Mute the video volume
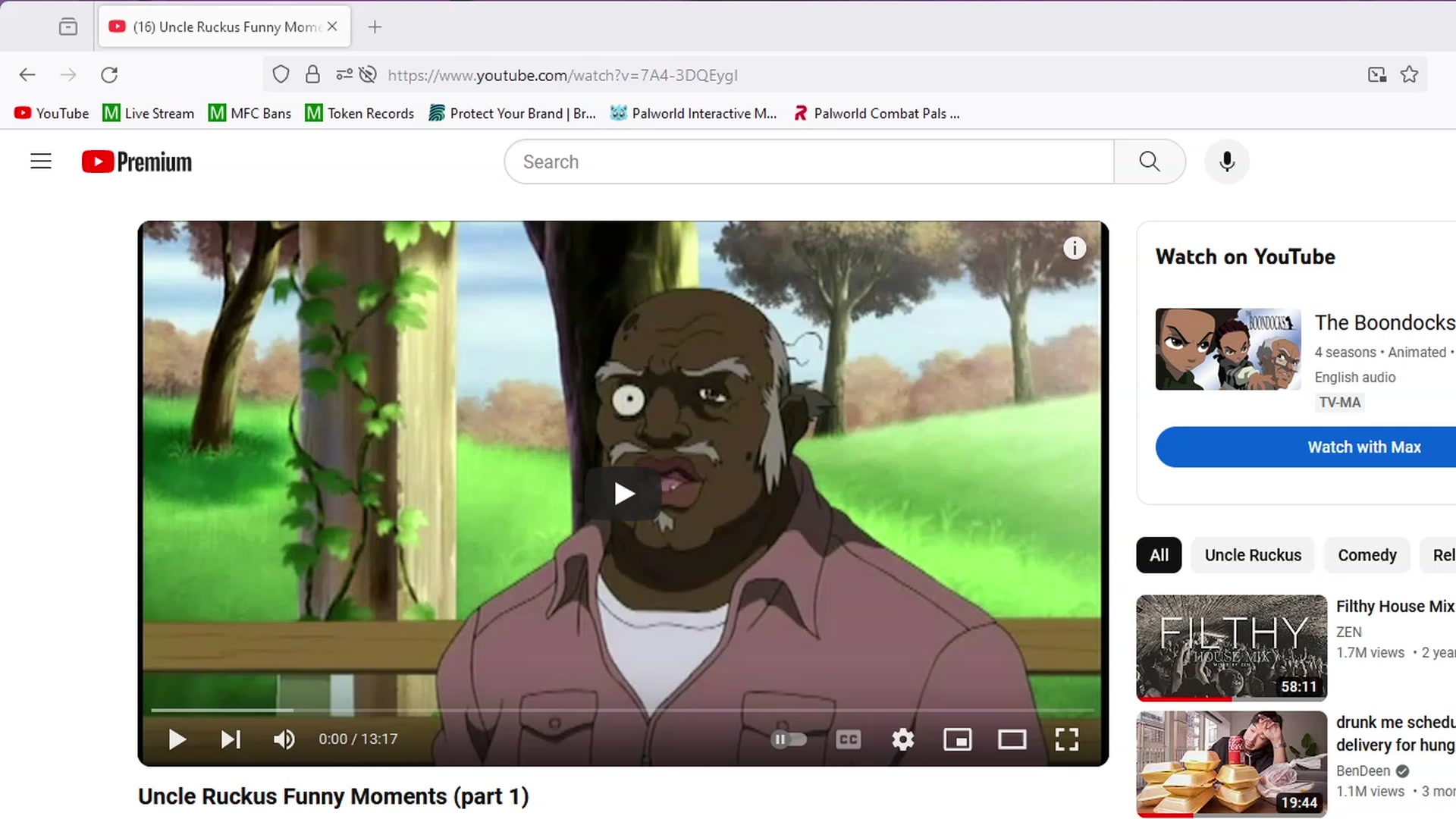 [x=284, y=739]
